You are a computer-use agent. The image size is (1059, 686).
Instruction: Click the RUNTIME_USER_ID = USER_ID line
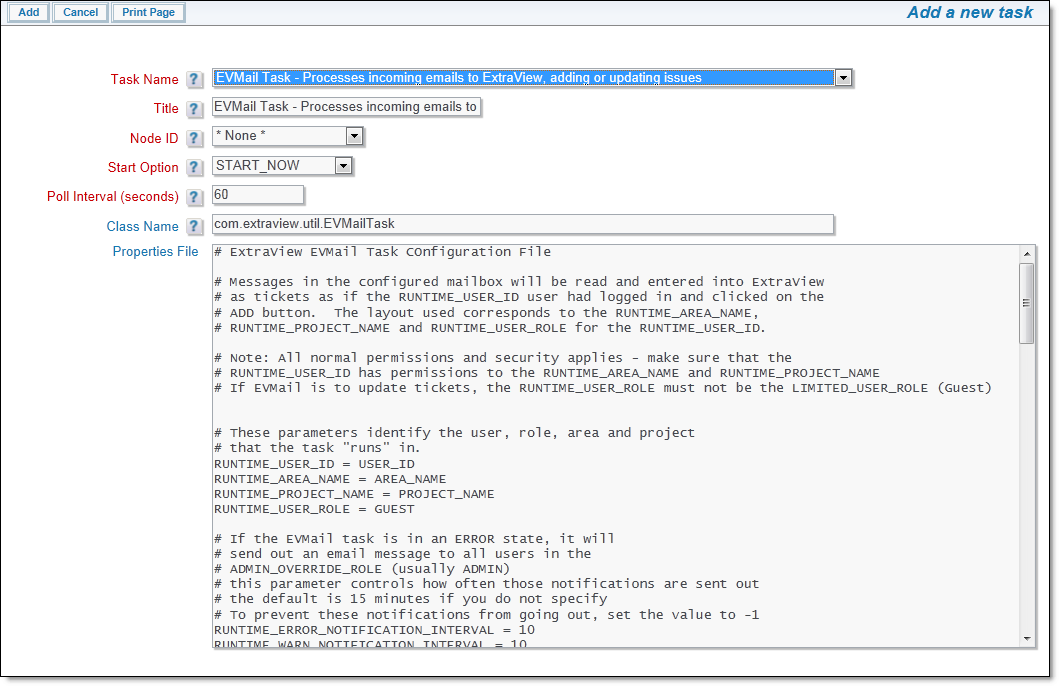[x=315, y=464]
